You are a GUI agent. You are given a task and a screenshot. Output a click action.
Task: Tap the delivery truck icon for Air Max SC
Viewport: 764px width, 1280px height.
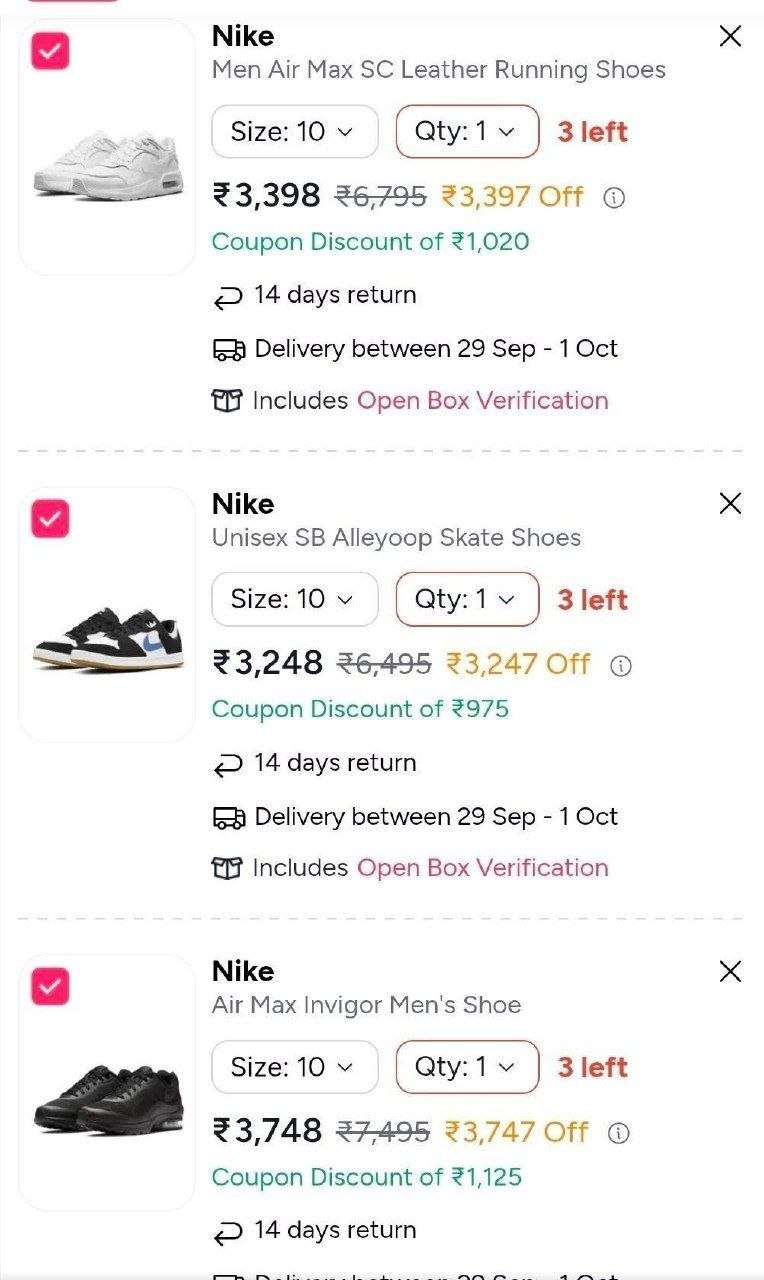click(229, 349)
